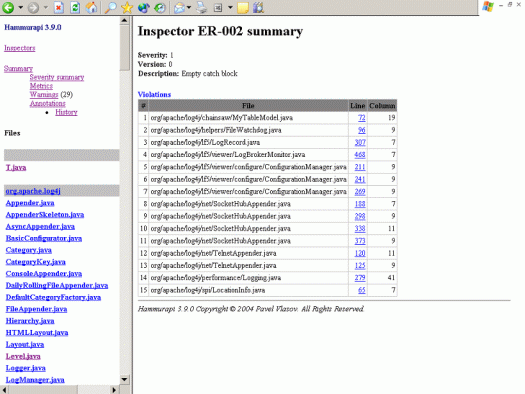This screenshot has width=525, height=394.
Task: Expand the Mail dropdown arrow
Action: [x=189, y=7]
